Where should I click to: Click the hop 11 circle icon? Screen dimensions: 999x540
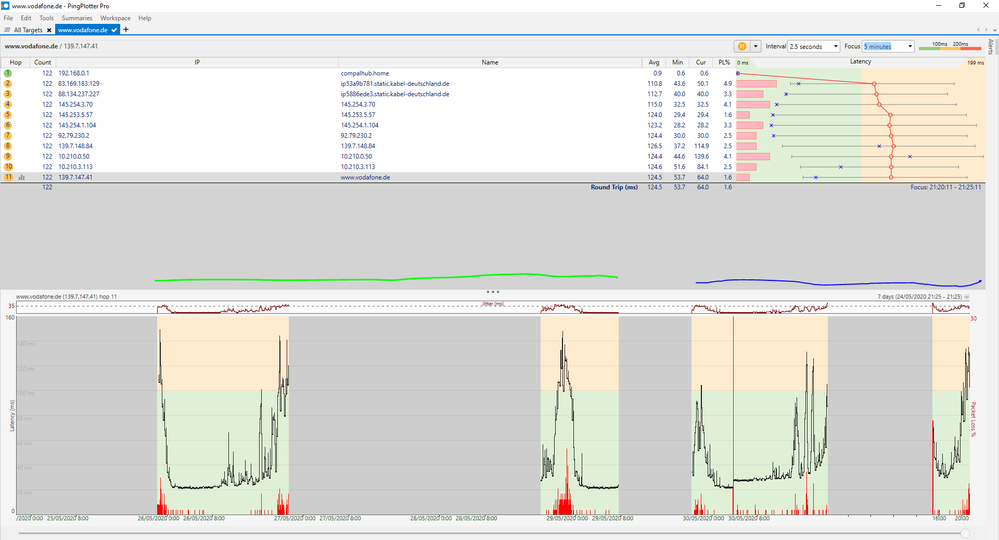coord(8,177)
